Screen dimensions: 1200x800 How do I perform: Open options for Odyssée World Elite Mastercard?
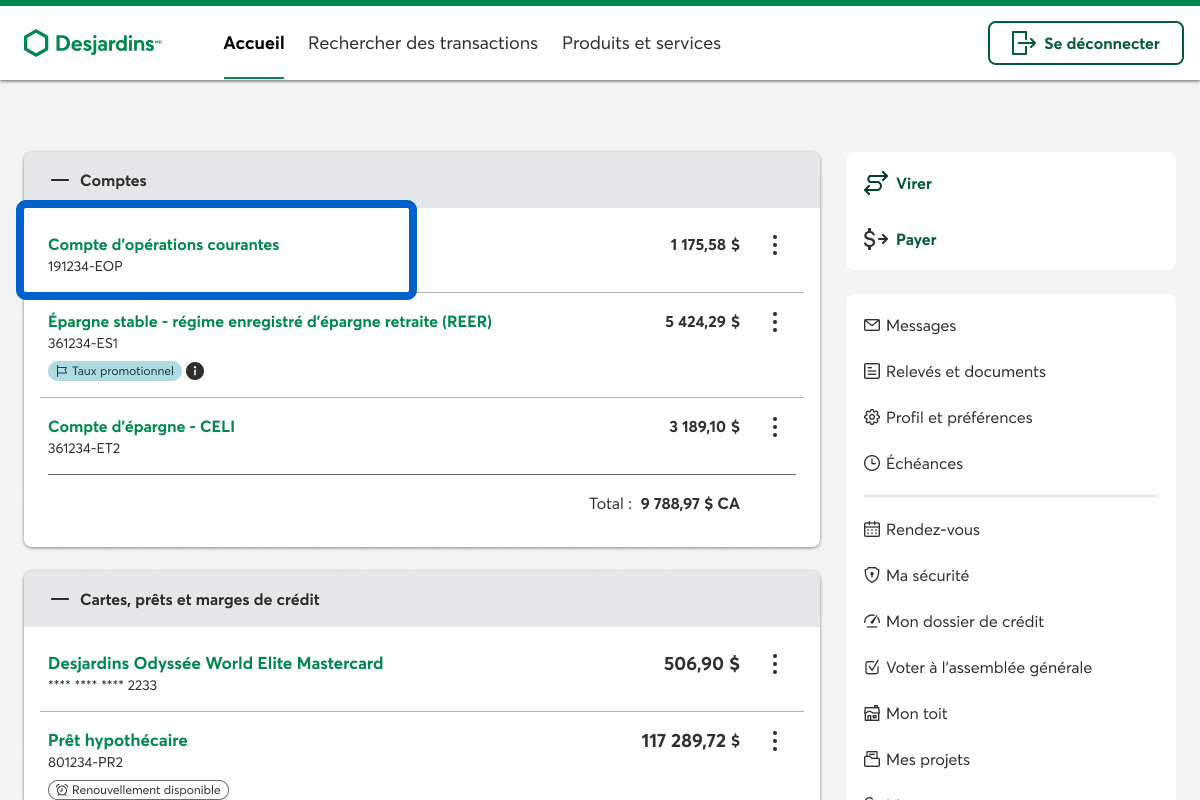(774, 664)
